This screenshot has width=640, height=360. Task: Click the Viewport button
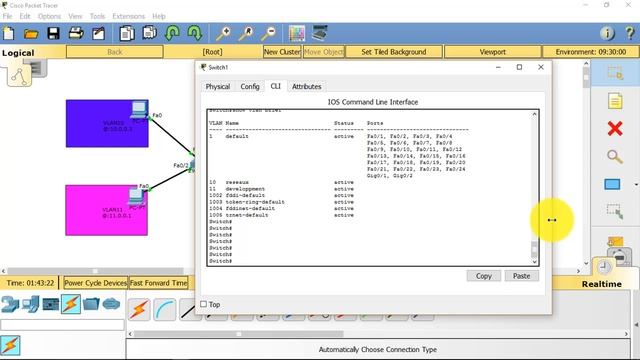[492, 52]
